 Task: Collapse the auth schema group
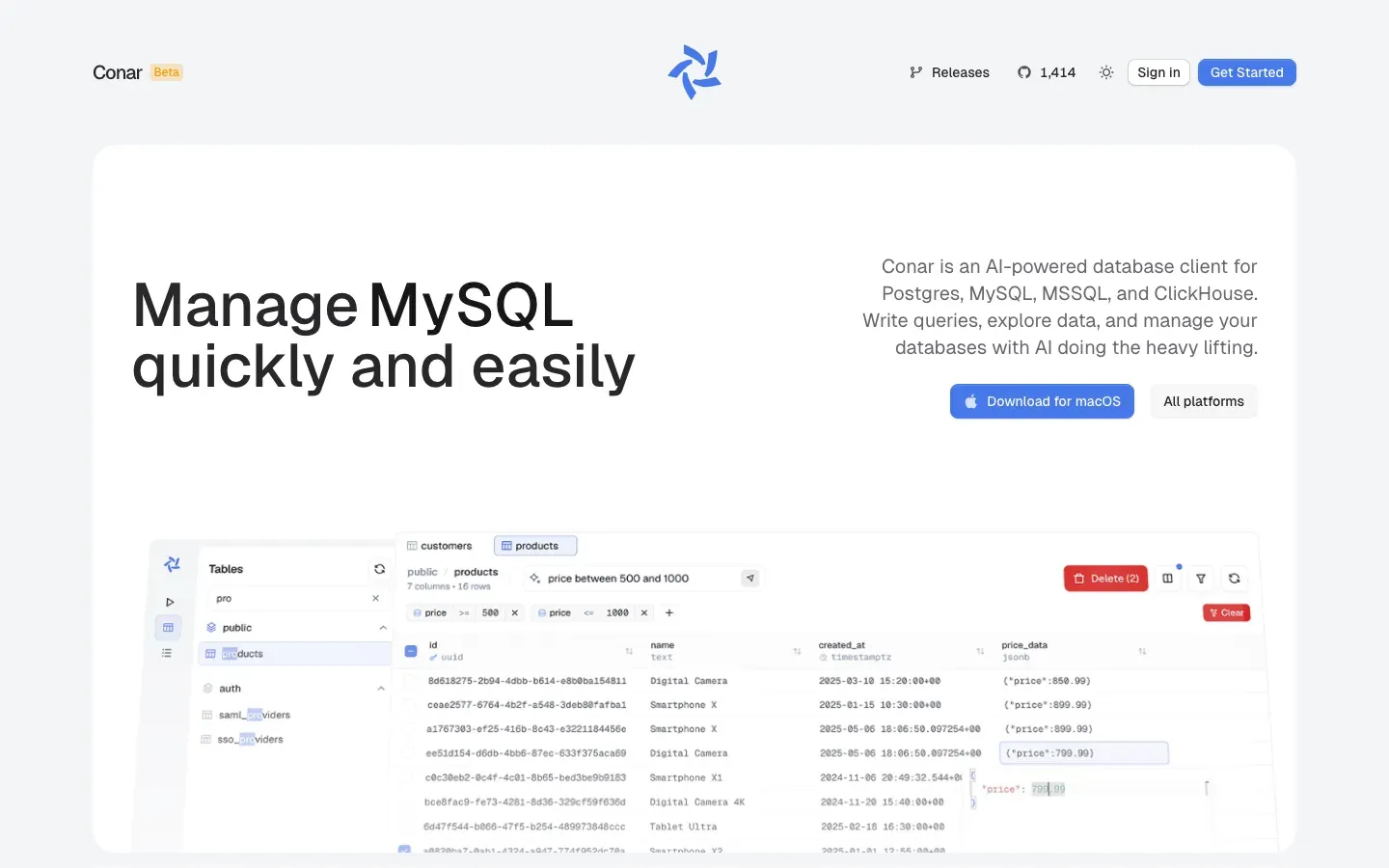380,689
